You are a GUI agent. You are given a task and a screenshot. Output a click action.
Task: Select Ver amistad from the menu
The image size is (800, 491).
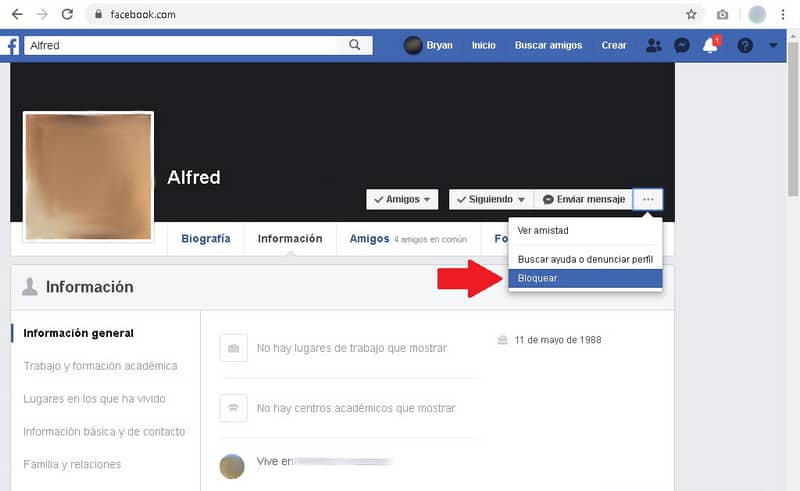(585, 231)
